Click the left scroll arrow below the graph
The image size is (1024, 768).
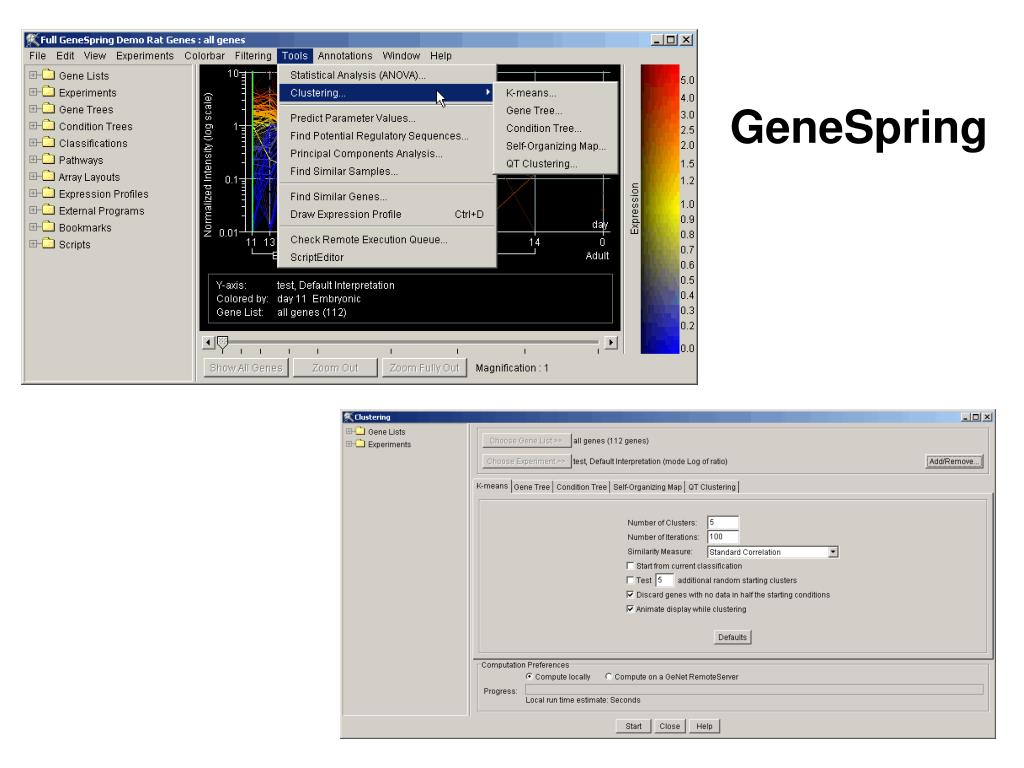coord(208,342)
